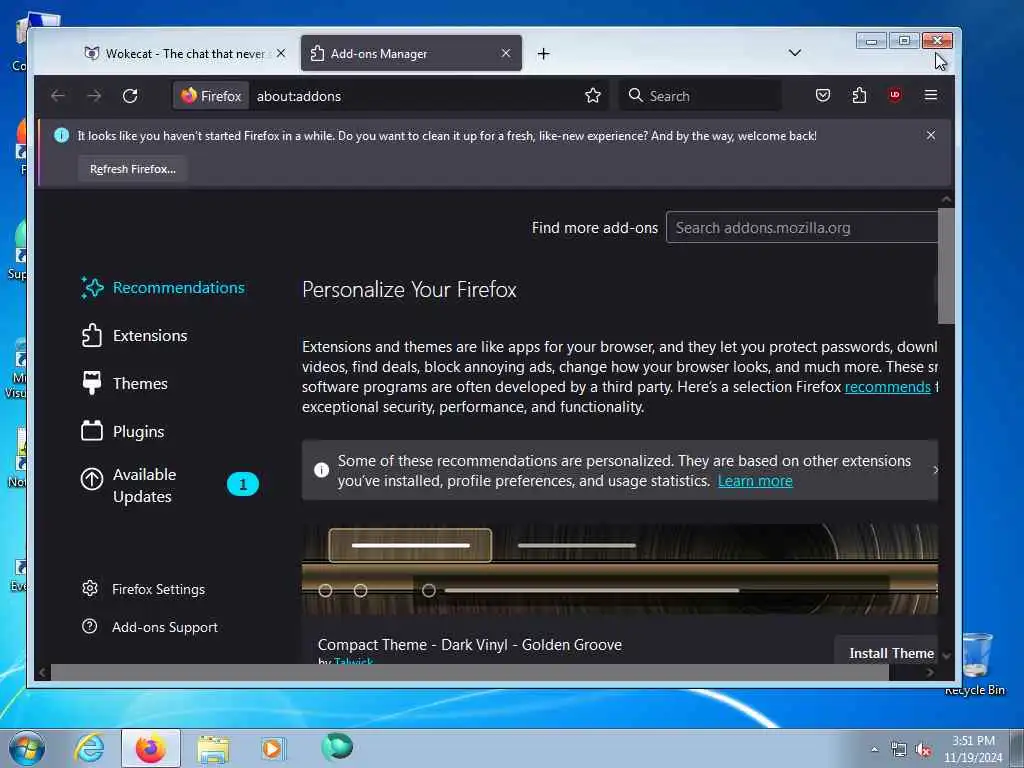Go back with the back arrow
This screenshot has width=1024, height=768.
57,96
